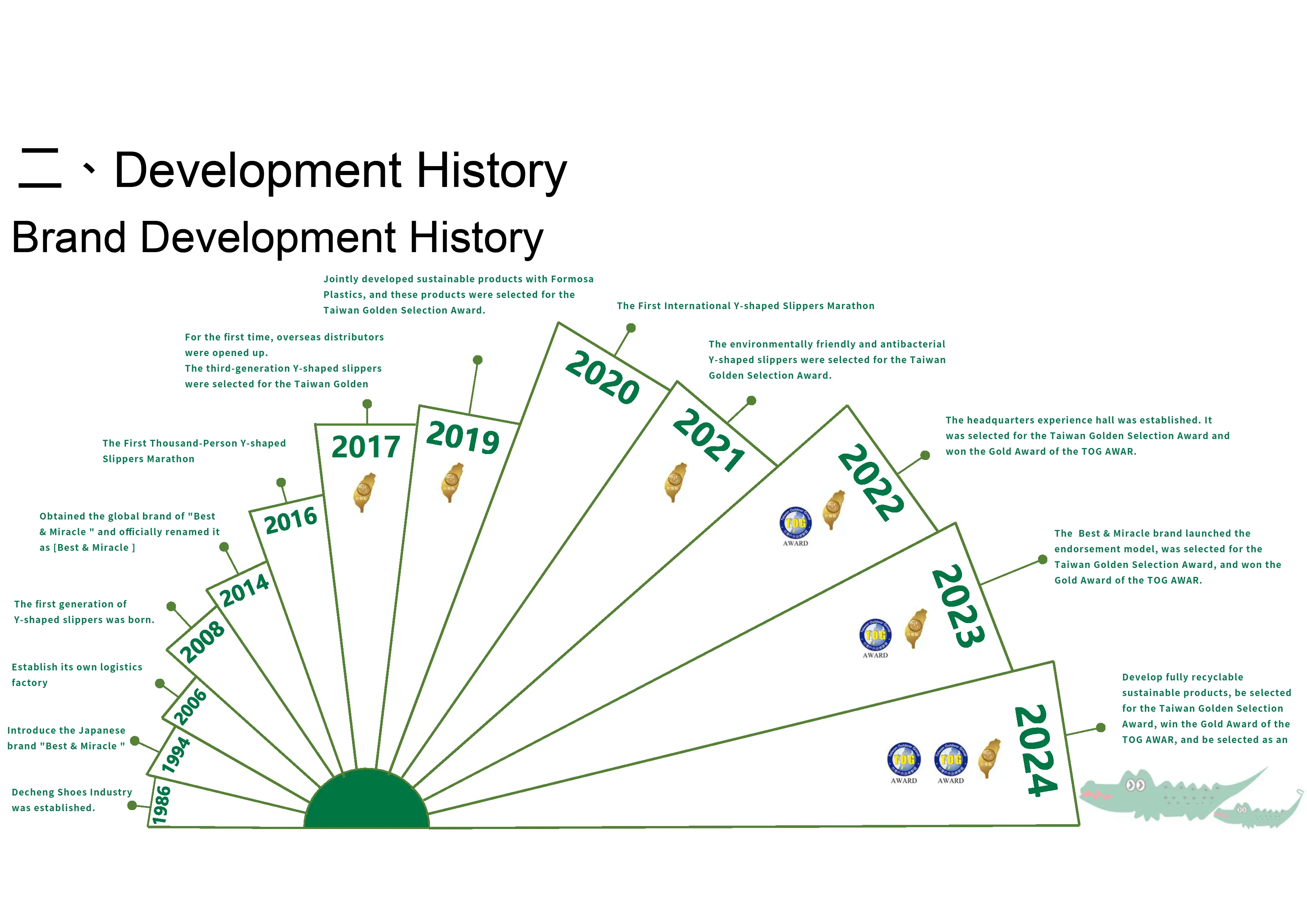Click the green semicircle at fan base
The image size is (1307, 924).
click(367, 802)
